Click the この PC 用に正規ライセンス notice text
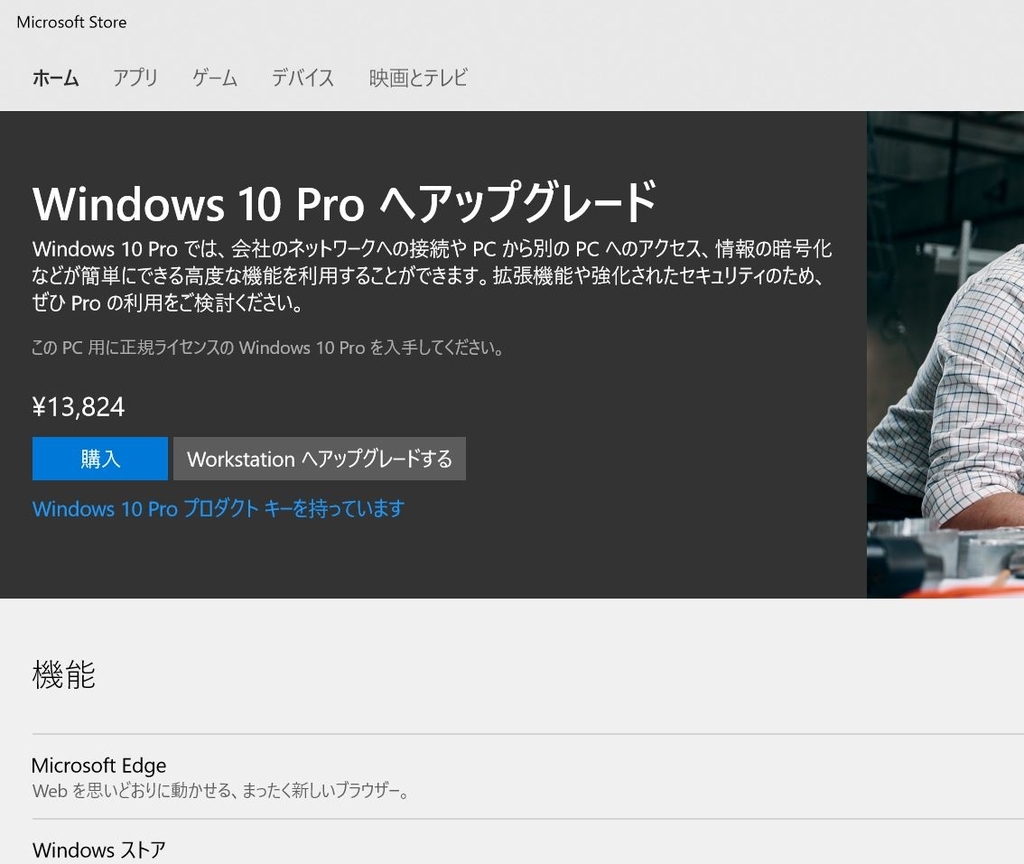The height and width of the screenshot is (864, 1024). point(267,347)
